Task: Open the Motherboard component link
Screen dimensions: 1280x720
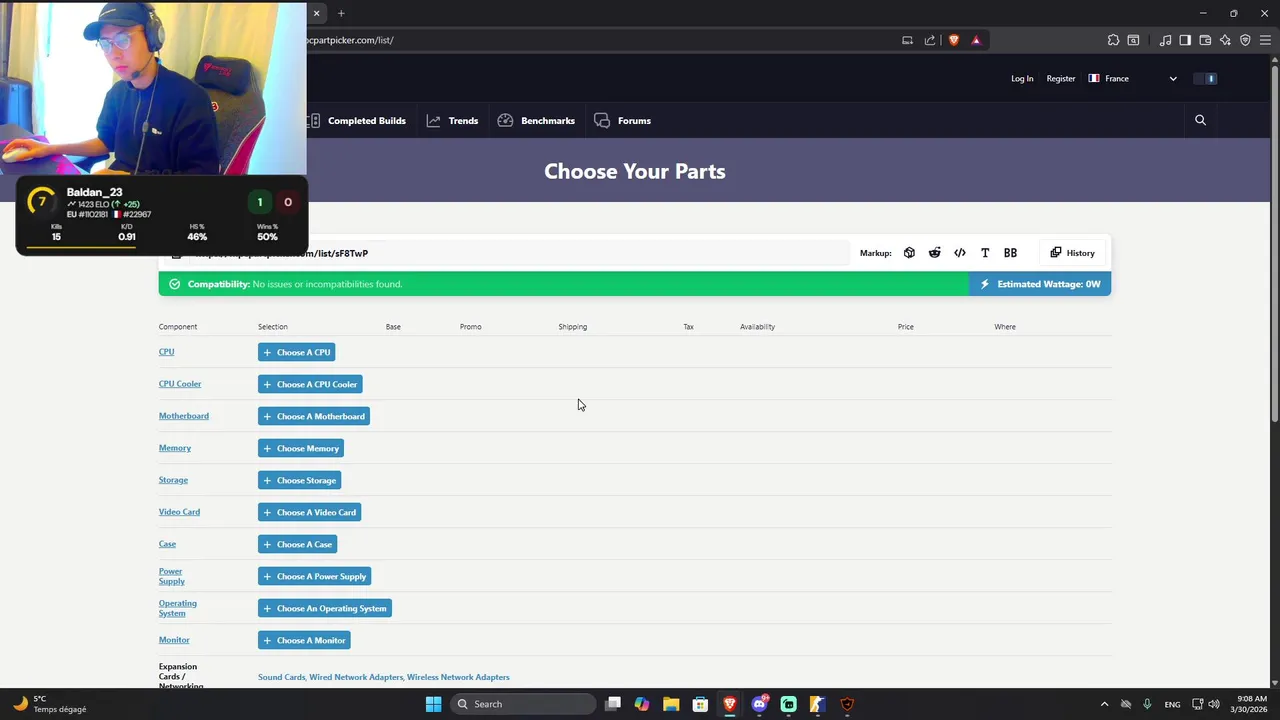Action: tap(184, 416)
